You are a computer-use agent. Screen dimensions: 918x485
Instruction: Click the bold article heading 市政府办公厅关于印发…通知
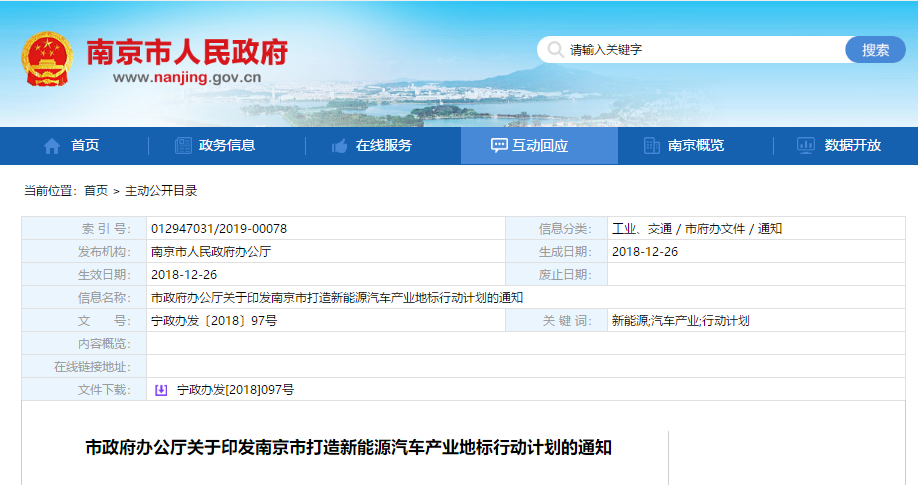[348, 448]
